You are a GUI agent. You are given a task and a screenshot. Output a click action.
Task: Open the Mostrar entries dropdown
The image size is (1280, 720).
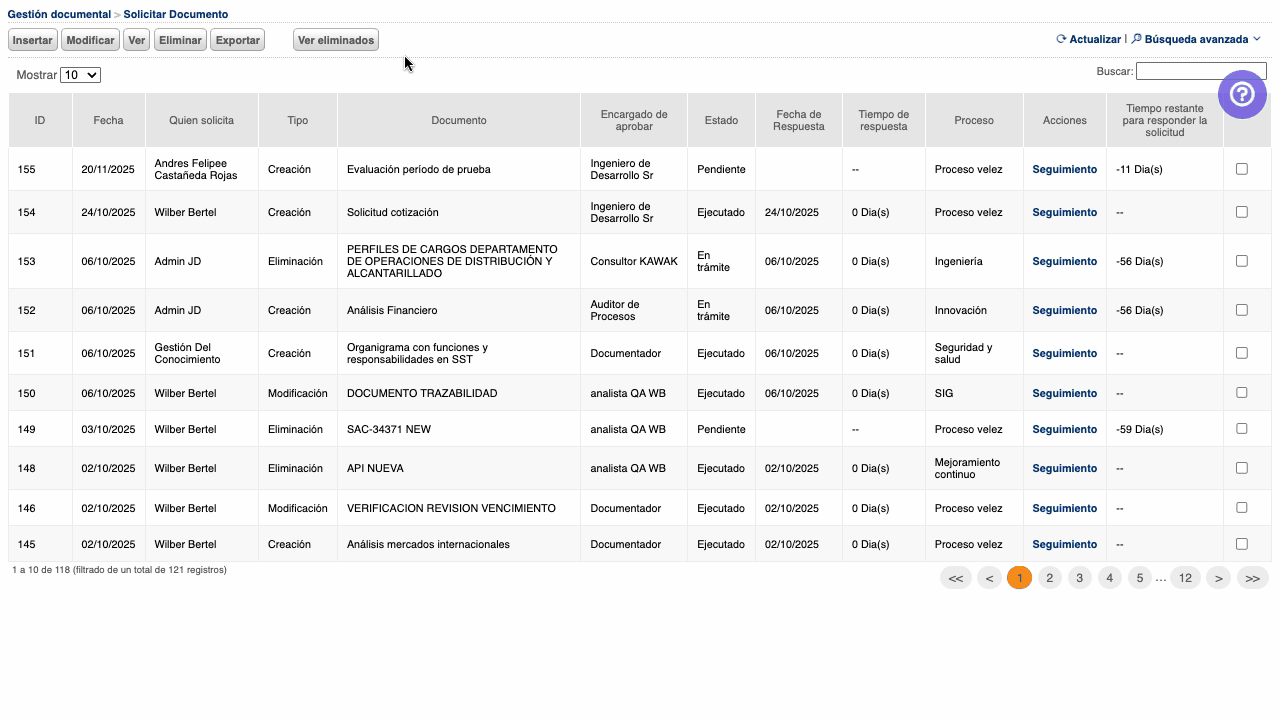(x=80, y=75)
